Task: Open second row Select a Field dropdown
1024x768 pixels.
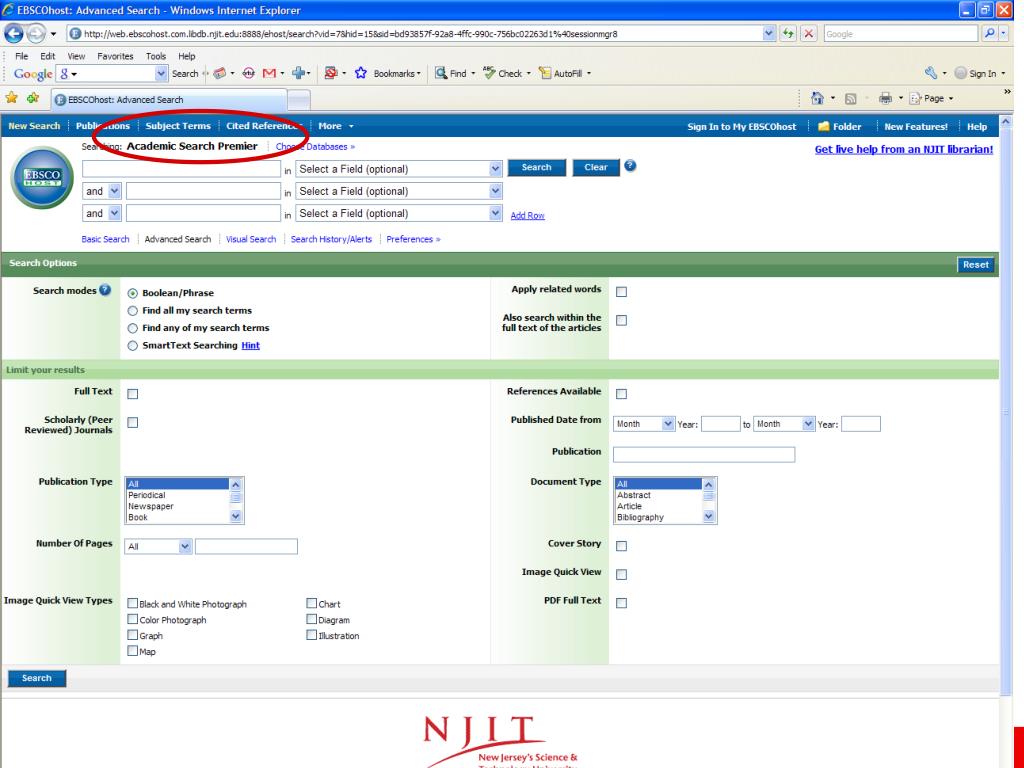Action: 398,191
